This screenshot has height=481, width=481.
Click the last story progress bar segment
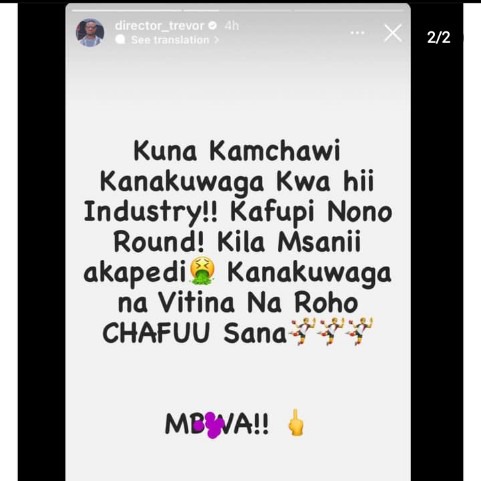coord(349,11)
